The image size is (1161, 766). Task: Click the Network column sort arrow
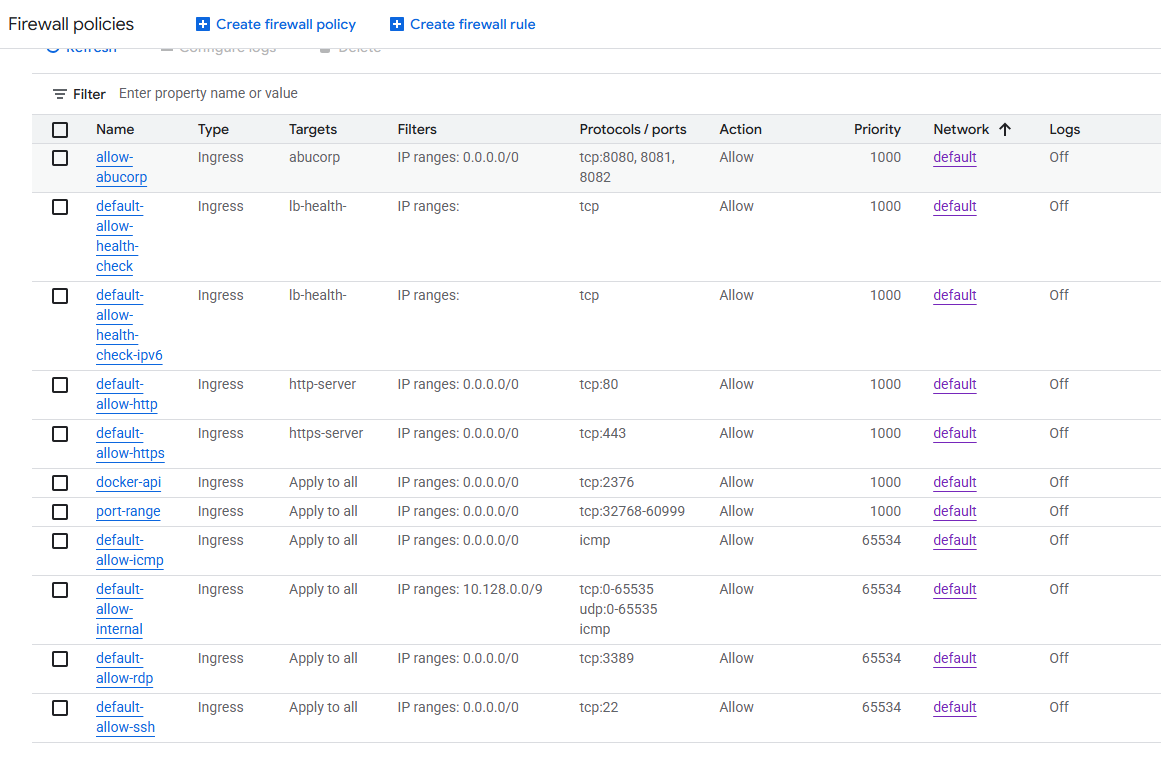pos(1005,129)
